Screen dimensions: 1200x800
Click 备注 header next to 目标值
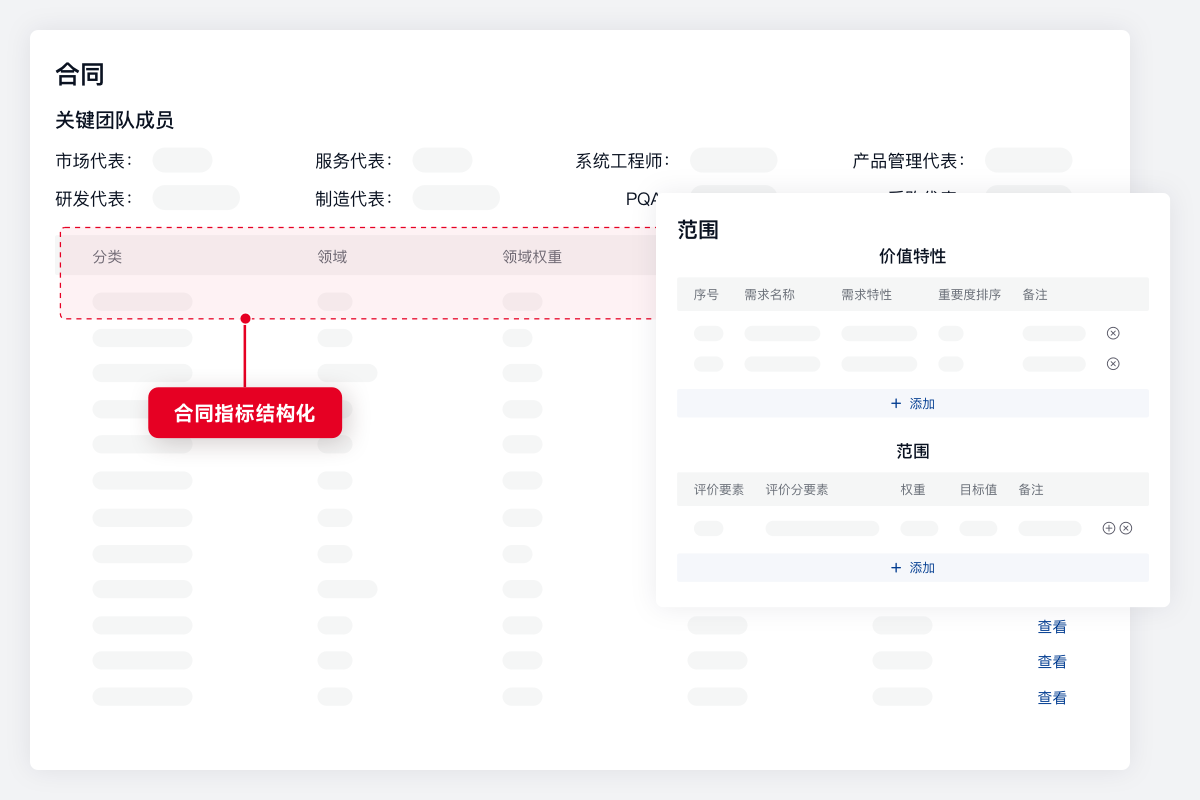coord(1031,490)
